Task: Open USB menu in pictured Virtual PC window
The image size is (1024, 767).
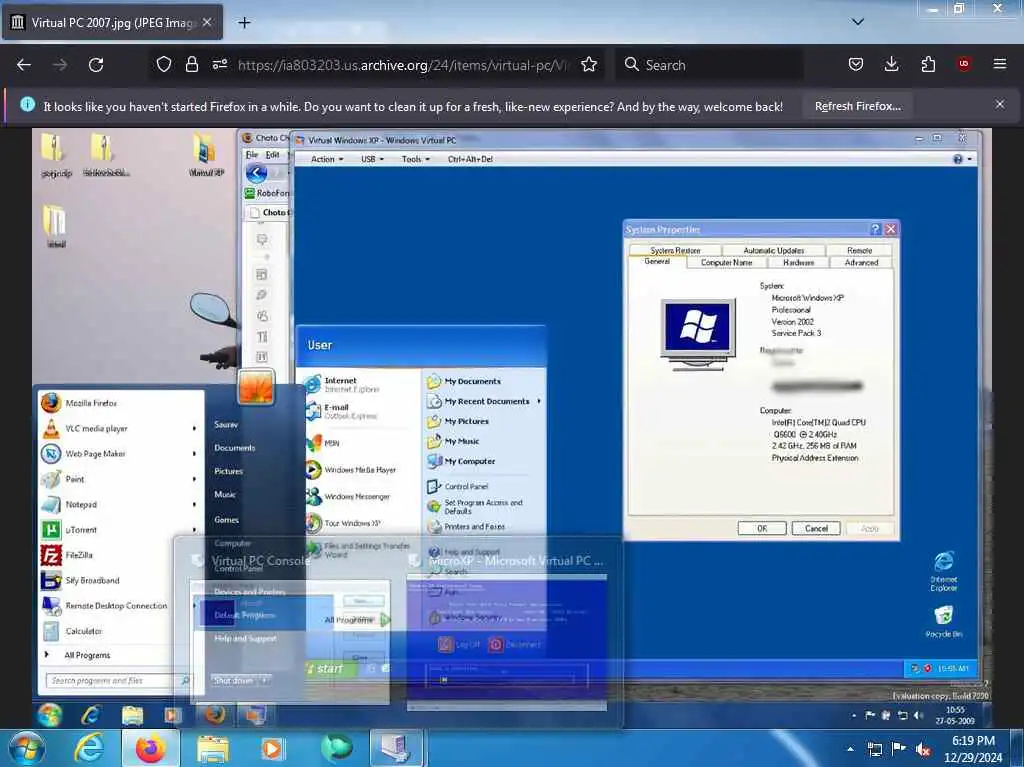Action: [372, 159]
